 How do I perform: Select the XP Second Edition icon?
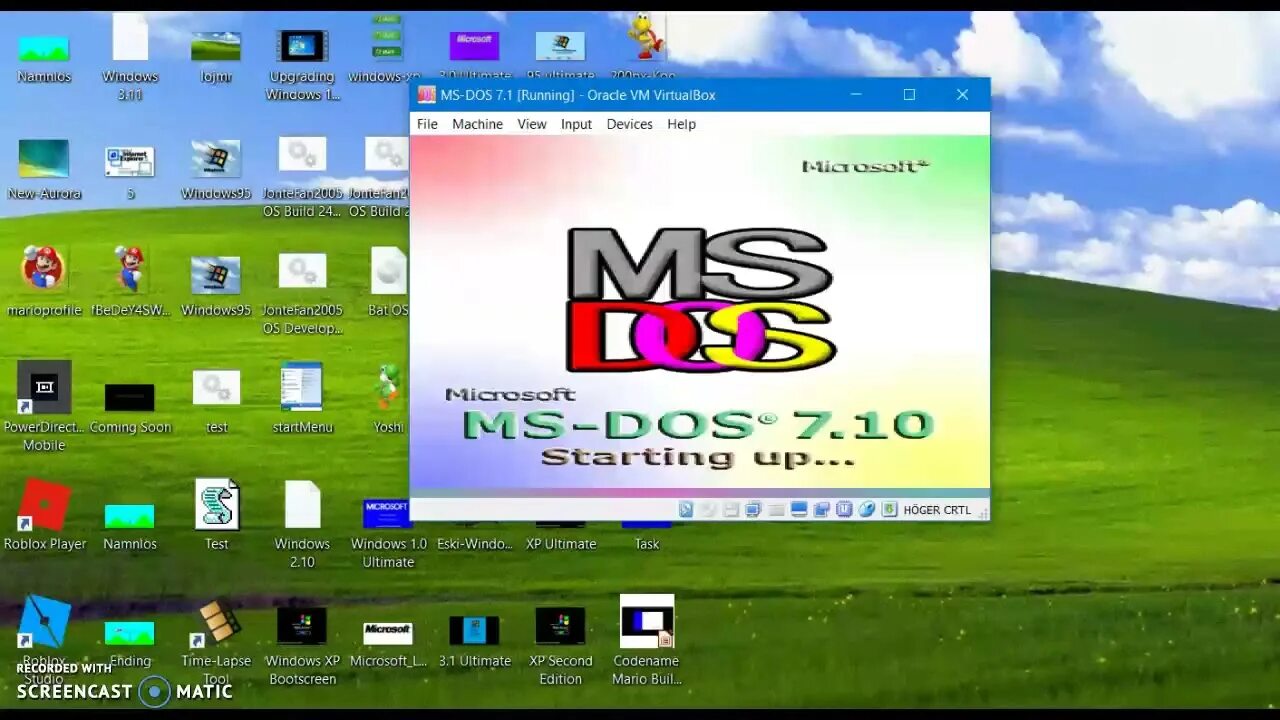(560, 645)
